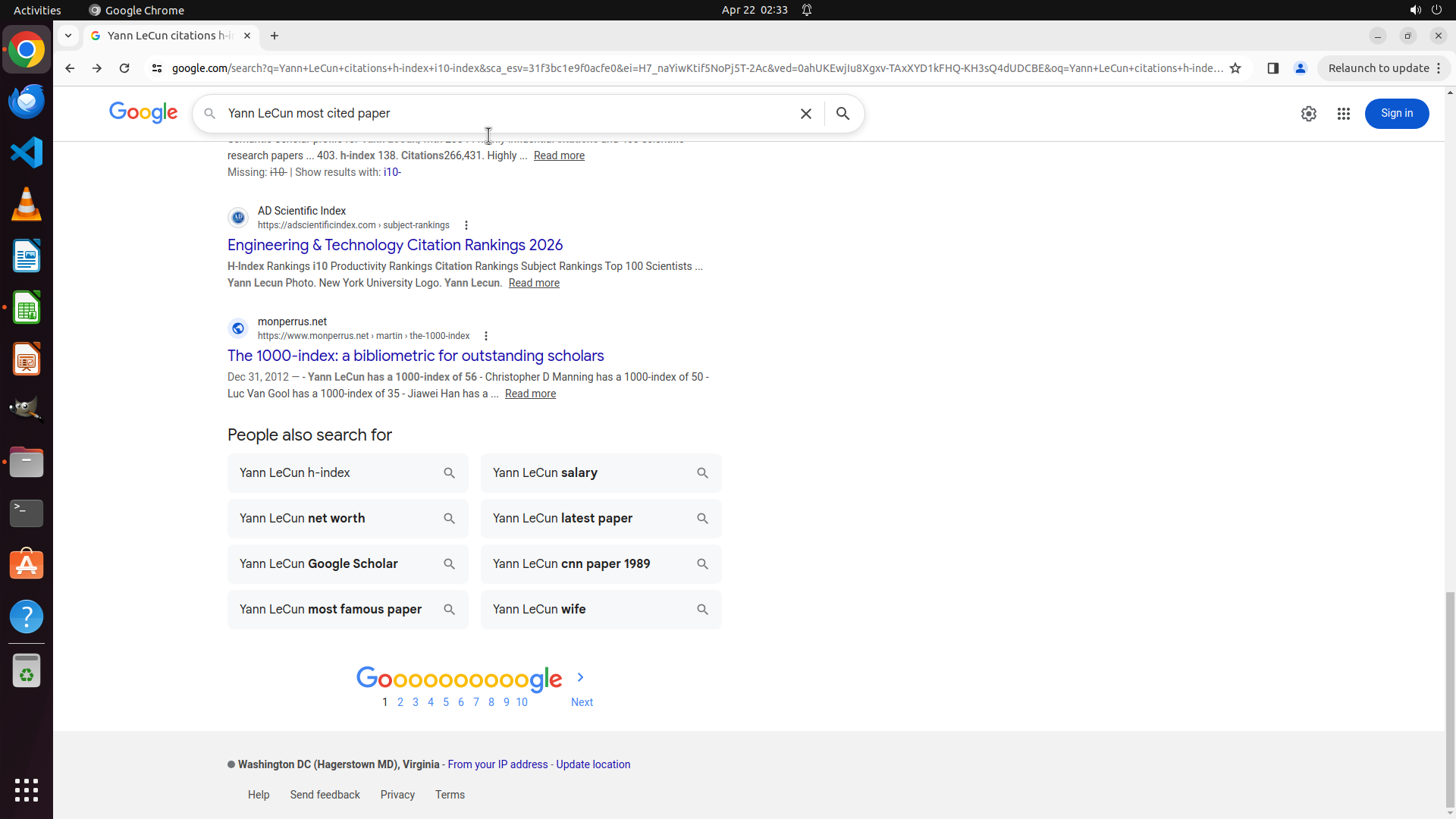Open Google apps grid icon
The height and width of the screenshot is (819, 1456).
tap(1343, 114)
